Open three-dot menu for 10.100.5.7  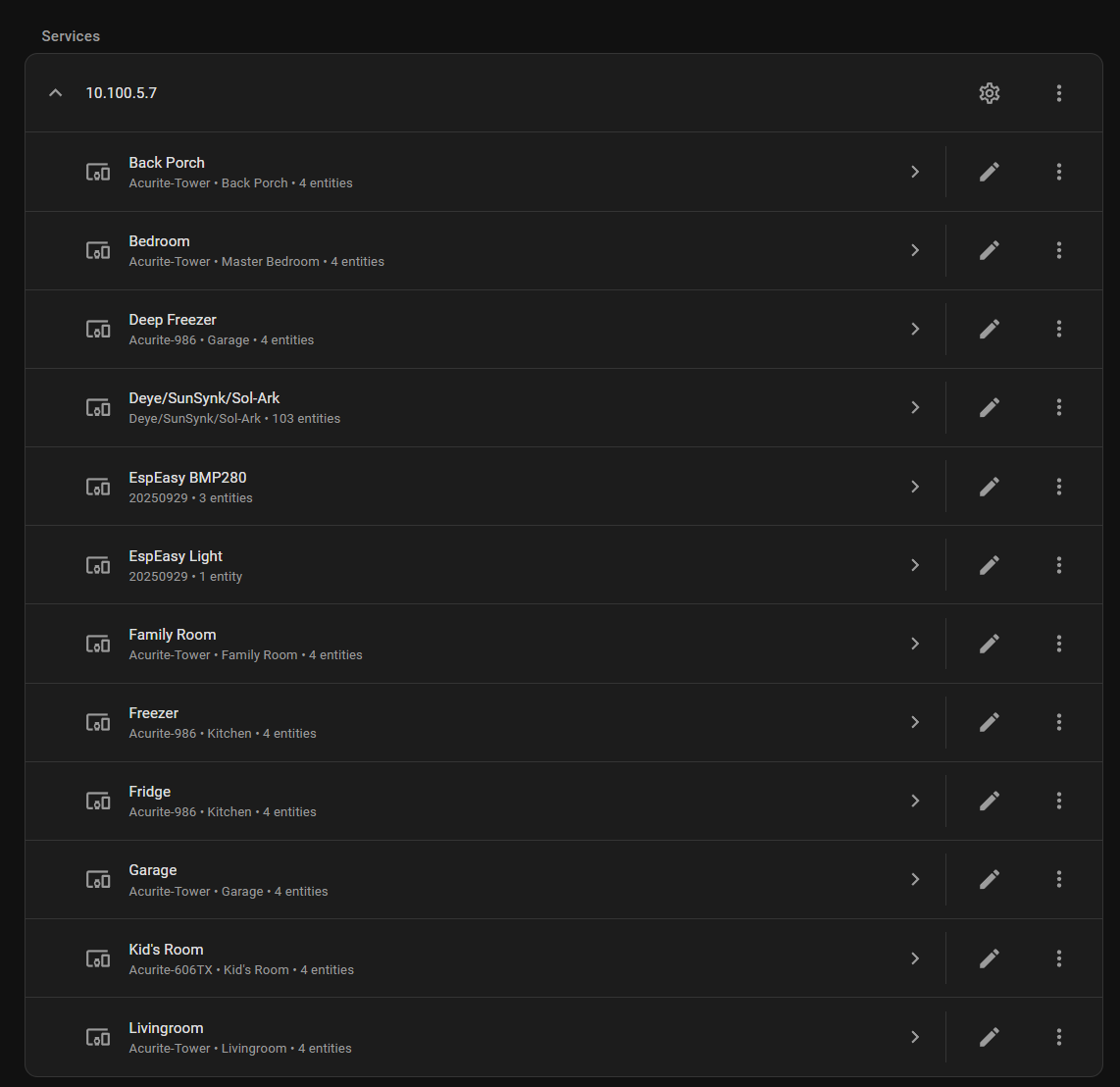point(1059,93)
